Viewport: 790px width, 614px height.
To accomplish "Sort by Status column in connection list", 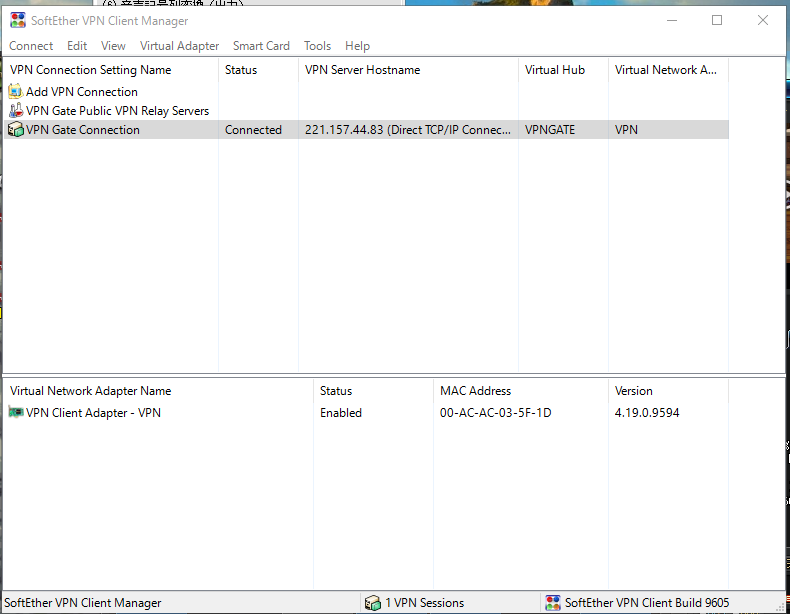I will [x=258, y=70].
